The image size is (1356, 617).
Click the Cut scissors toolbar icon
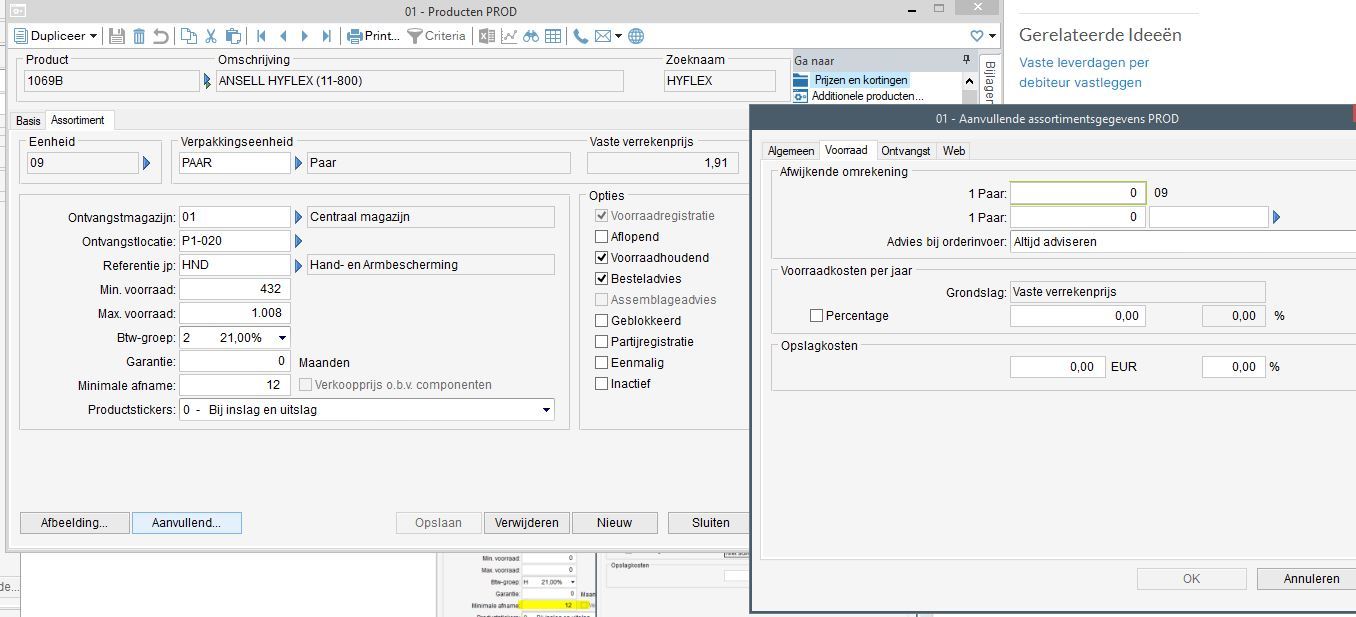[x=211, y=36]
